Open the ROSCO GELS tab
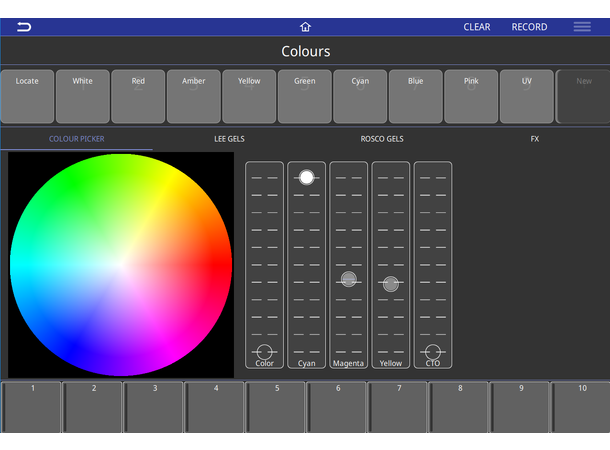The width and height of the screenshot is (610, 450). (382, 139)
